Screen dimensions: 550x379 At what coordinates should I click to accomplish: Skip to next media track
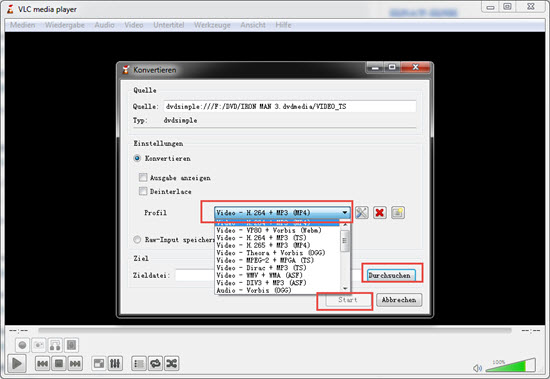(75, 364)
